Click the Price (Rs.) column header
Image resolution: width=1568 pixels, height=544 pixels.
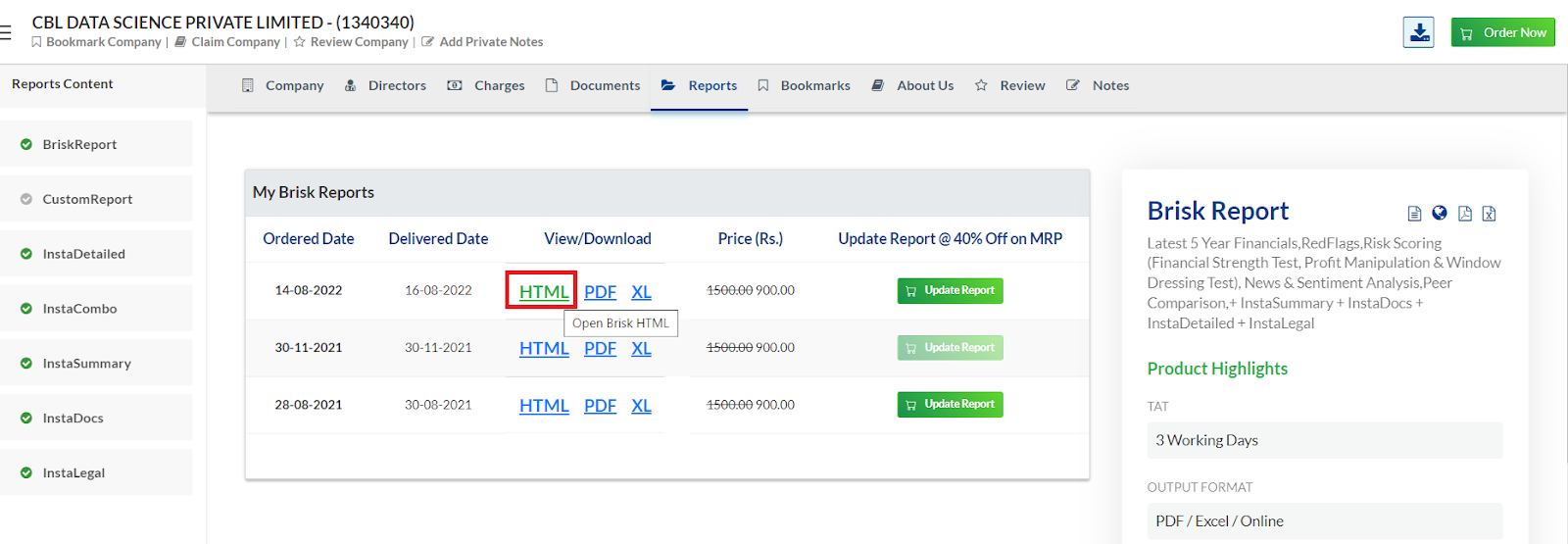point(751,239)
